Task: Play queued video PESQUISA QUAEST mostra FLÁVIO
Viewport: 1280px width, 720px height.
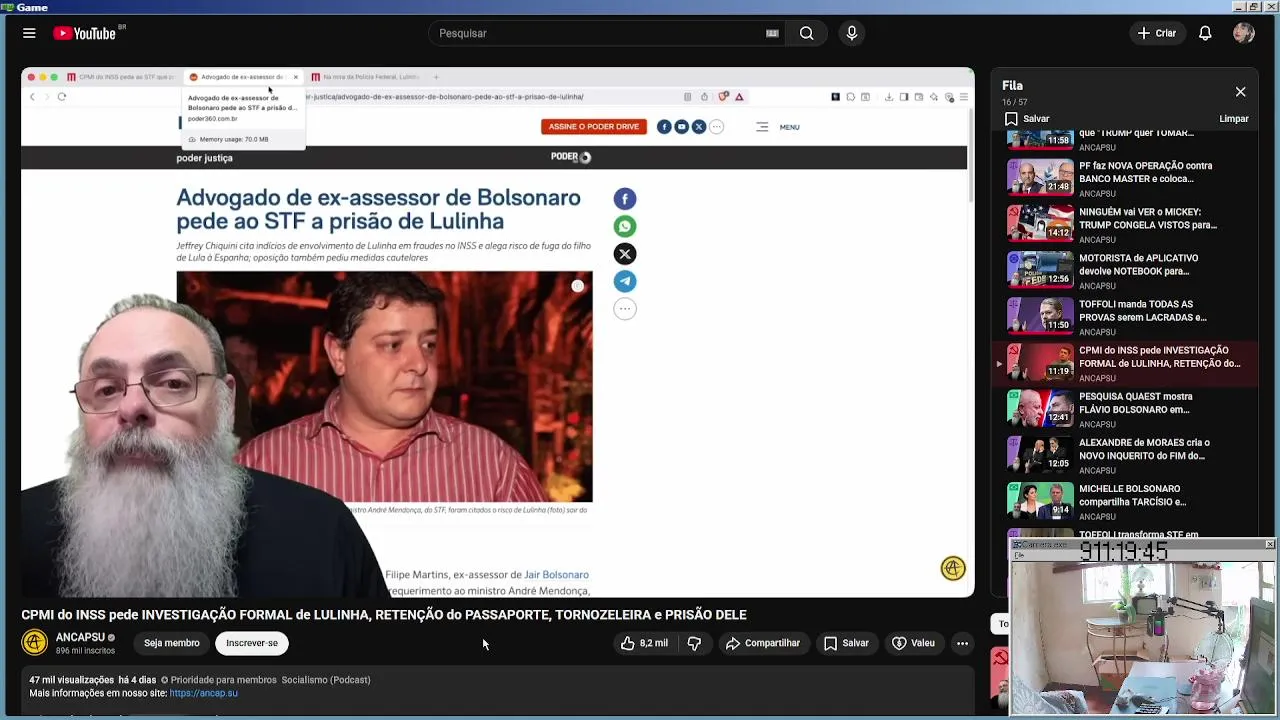Action: point(1125,409)
